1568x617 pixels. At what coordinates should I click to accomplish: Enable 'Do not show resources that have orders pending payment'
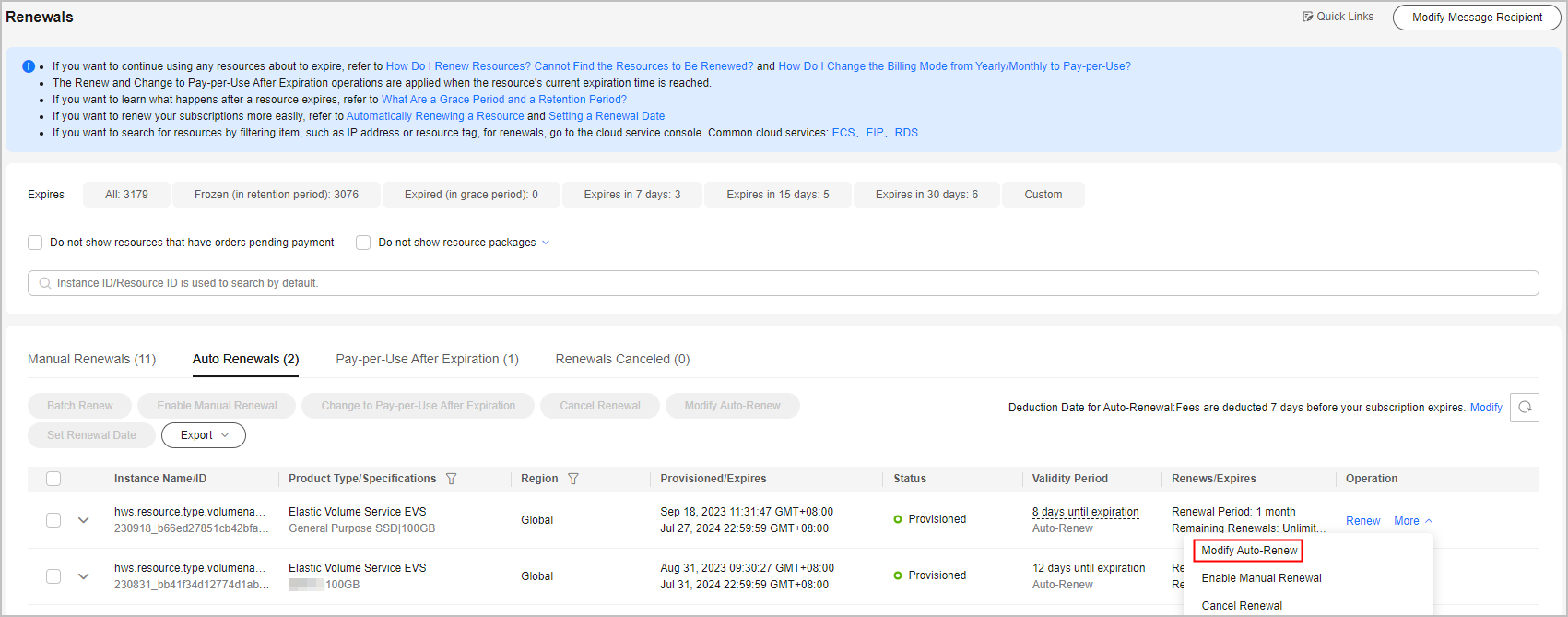click(36, 243)
